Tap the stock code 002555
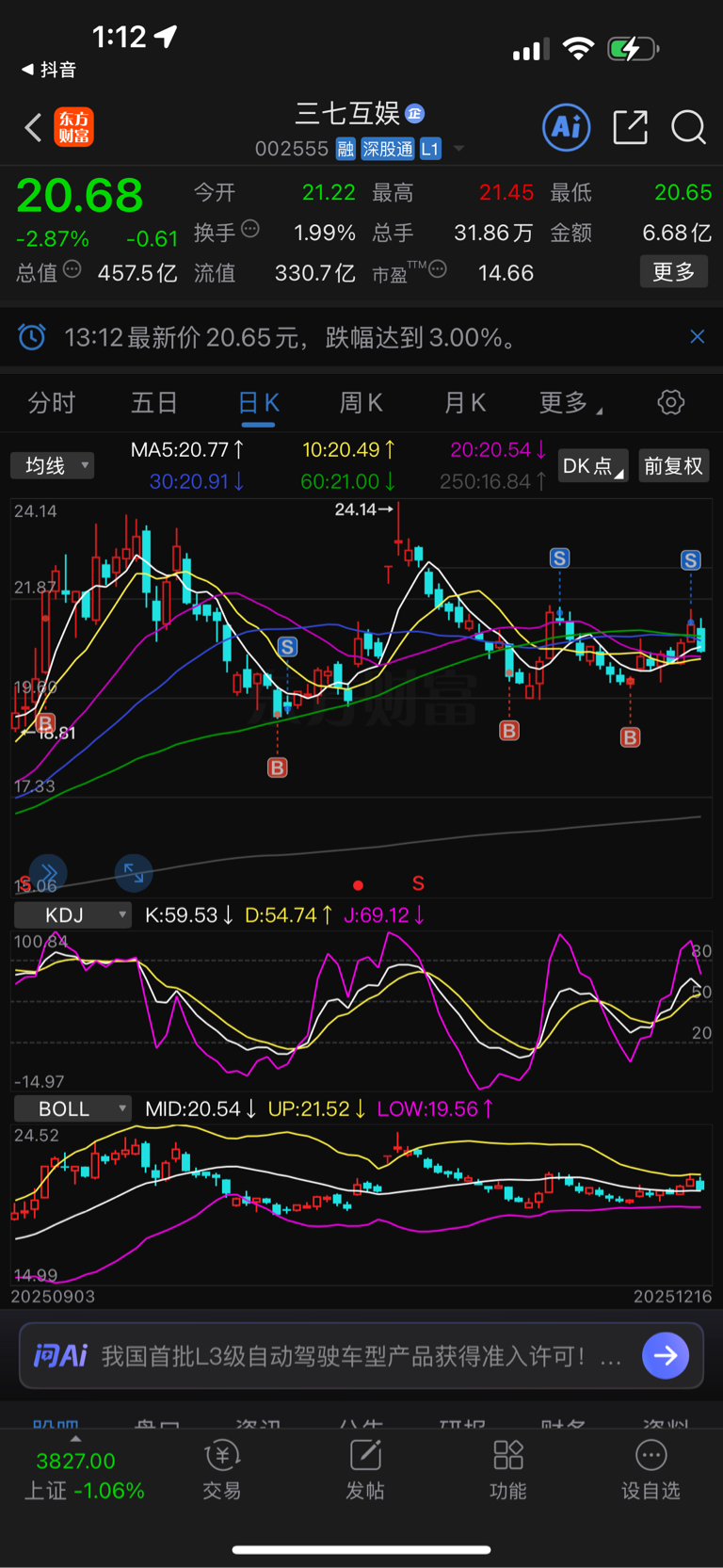 click(x=292, y=149)
